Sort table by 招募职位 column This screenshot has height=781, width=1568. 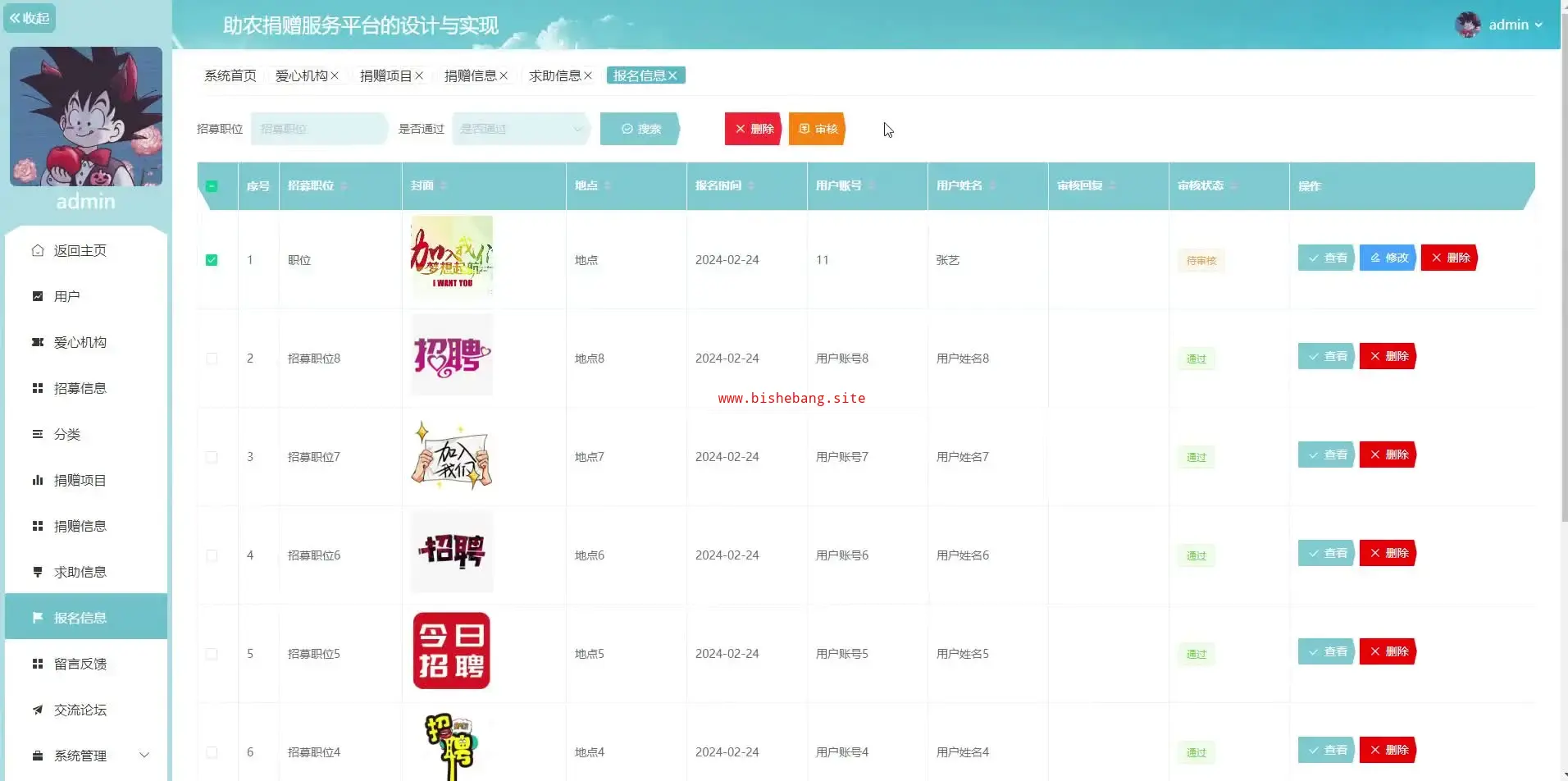click(x=344, y=186)
